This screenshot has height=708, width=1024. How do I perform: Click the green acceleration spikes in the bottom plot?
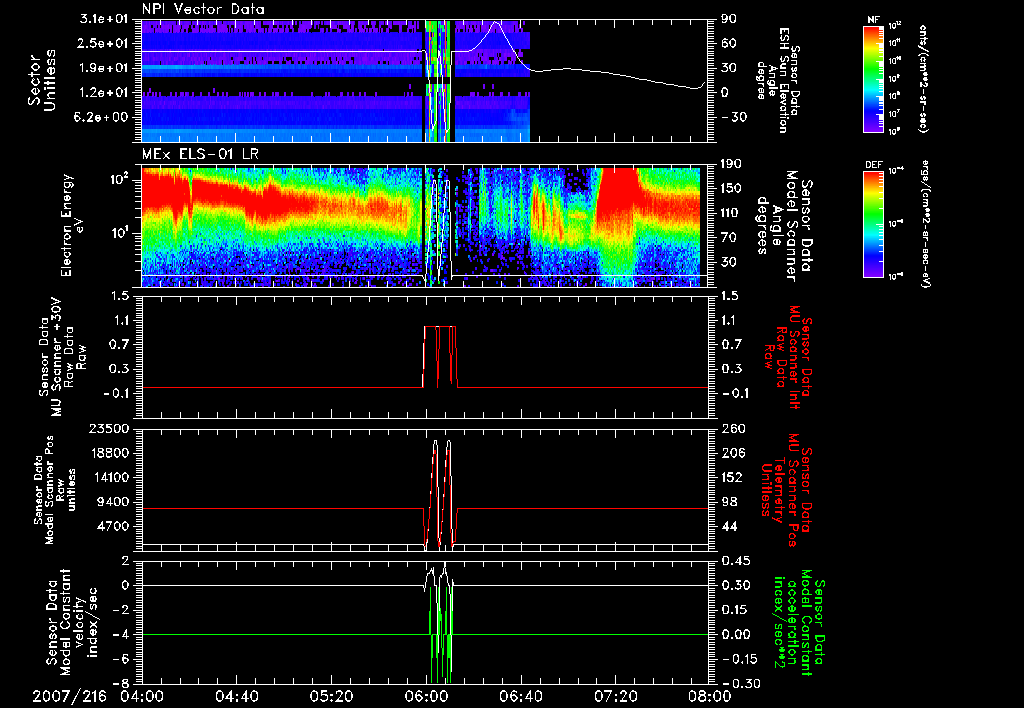(x=441, y=634)
